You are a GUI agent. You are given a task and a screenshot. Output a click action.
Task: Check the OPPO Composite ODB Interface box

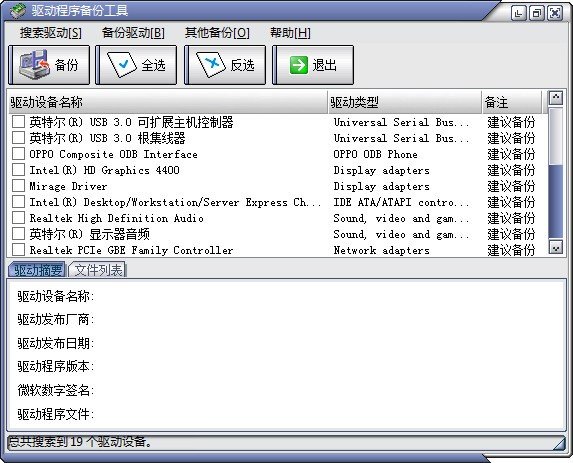point(18,154)
